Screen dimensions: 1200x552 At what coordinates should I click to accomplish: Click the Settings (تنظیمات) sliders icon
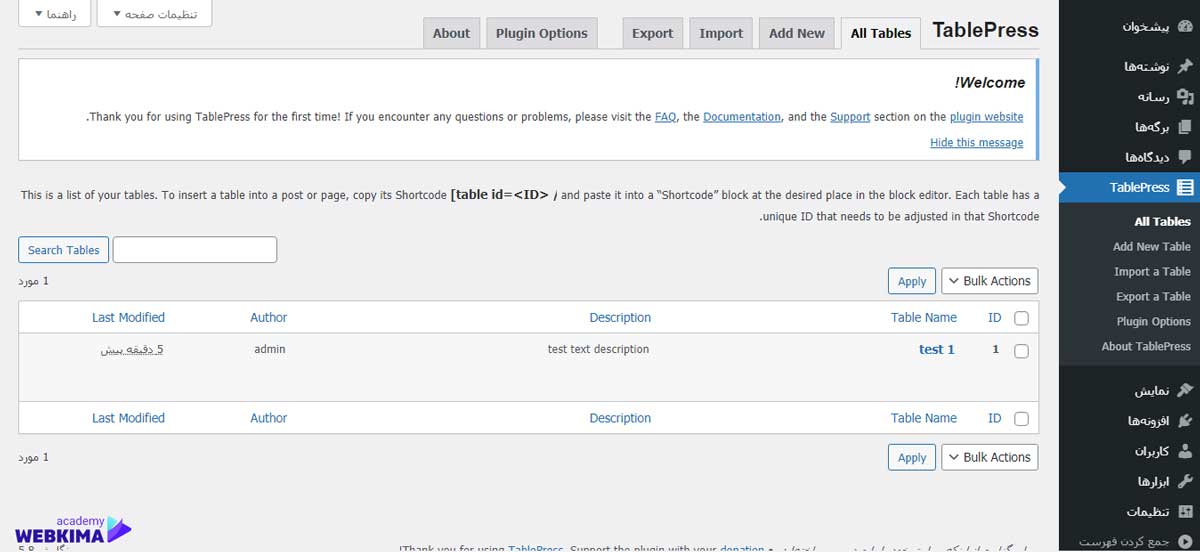(1185, 511)
